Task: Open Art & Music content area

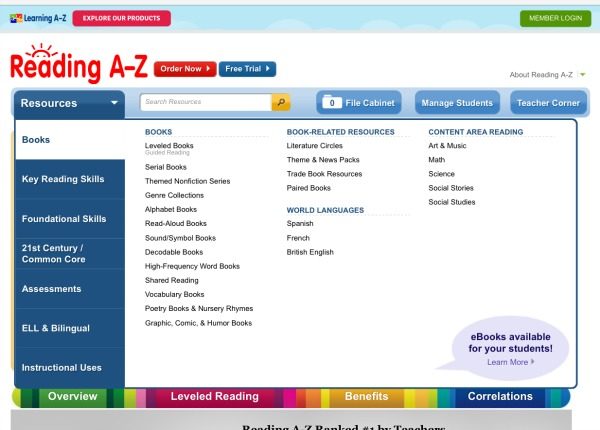Action: [447, 146]
